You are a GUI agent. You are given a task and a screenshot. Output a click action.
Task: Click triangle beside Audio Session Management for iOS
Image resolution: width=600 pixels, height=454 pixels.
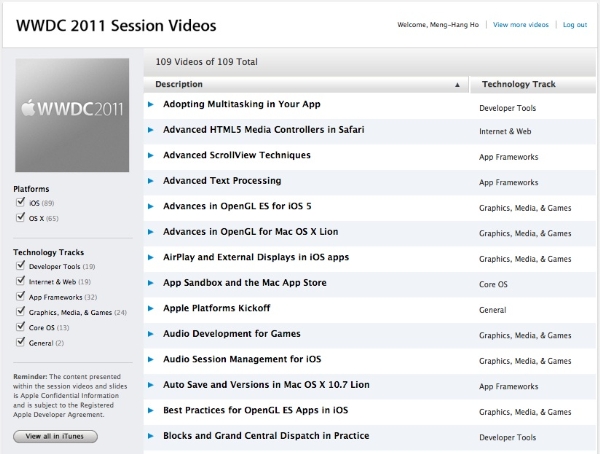(x=151, y=359)
